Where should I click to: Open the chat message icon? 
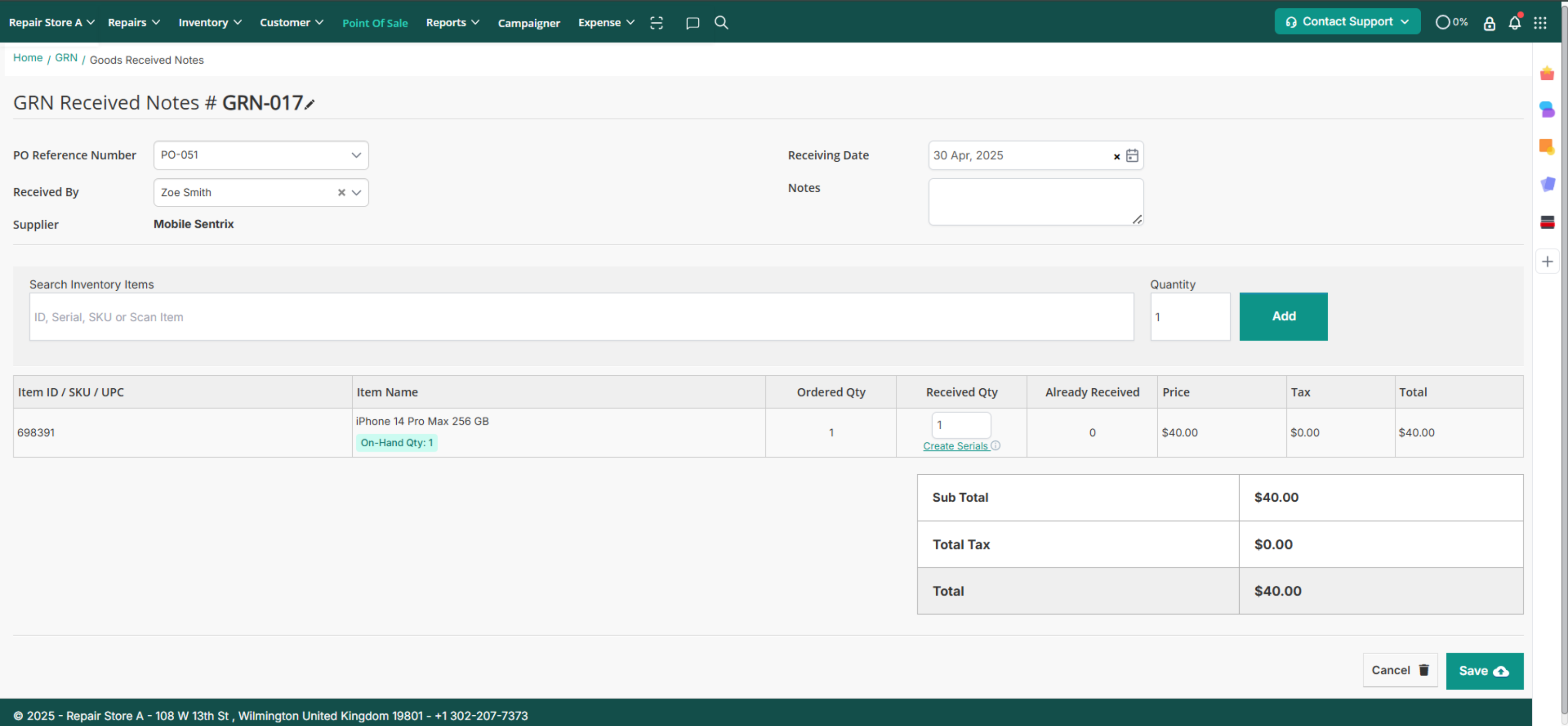pos(692,23)
